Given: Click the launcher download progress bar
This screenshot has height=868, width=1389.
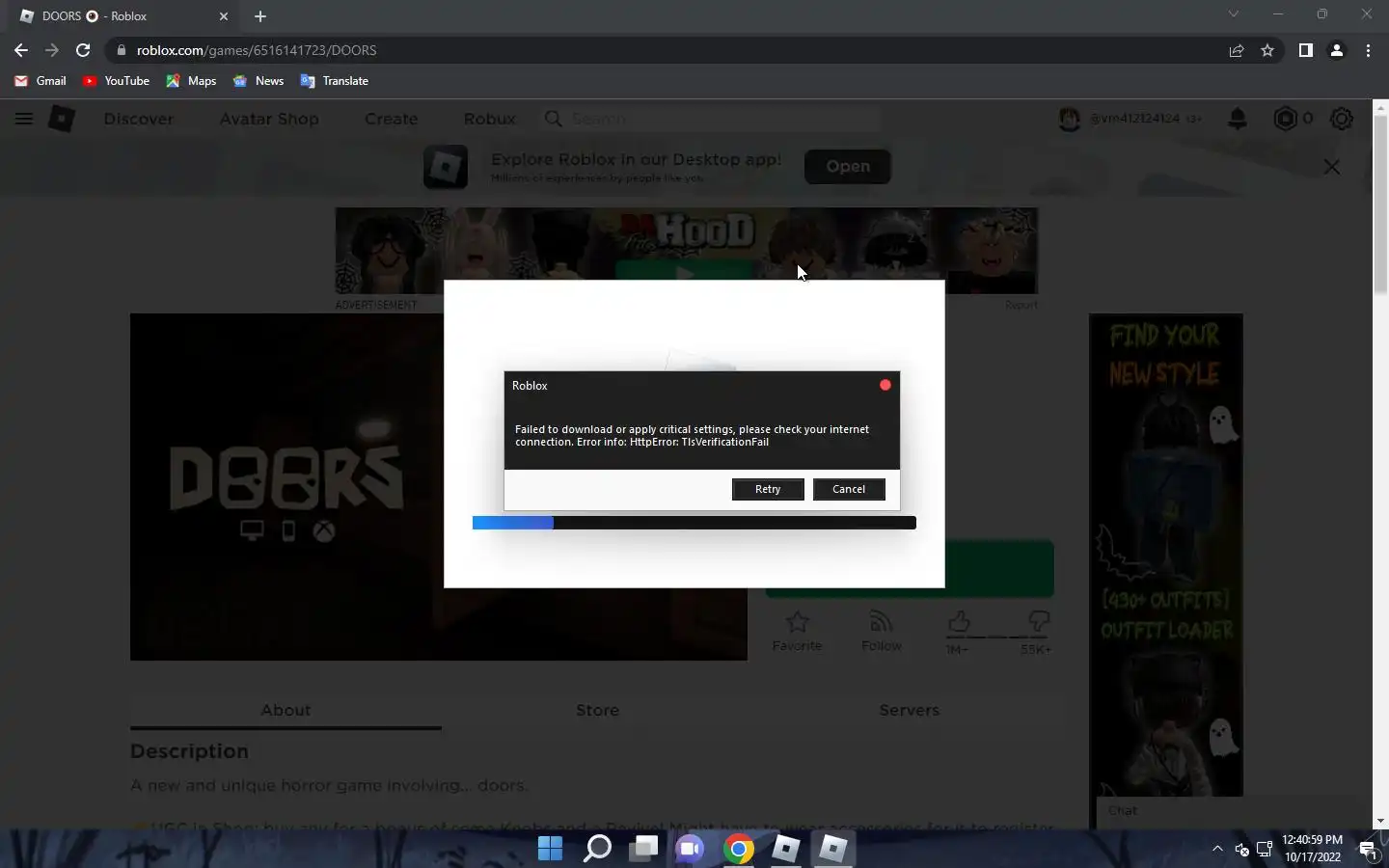Looking at the screenshot, I should click(694, 523).
